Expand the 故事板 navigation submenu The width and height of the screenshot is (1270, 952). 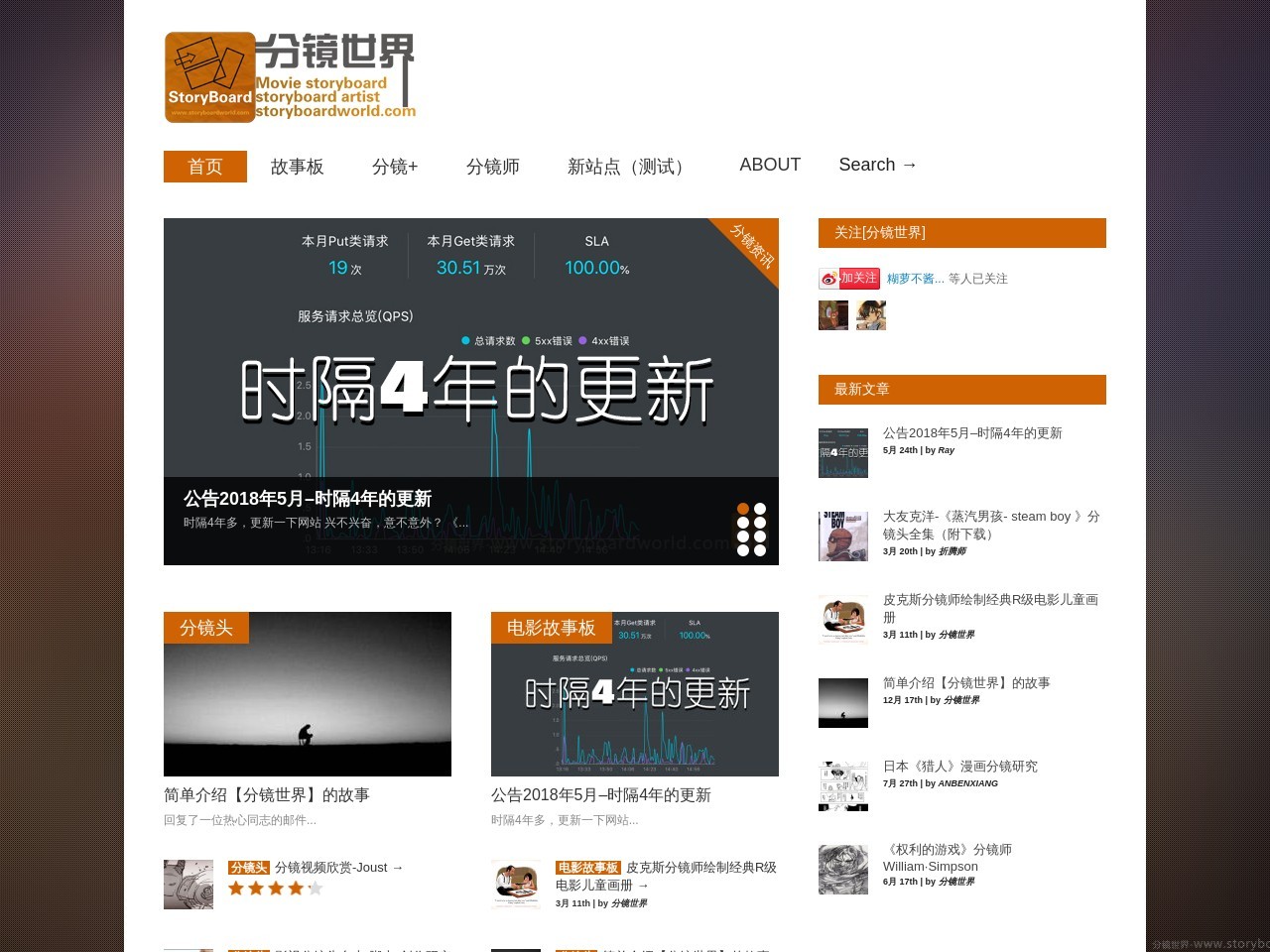(298, 167)
